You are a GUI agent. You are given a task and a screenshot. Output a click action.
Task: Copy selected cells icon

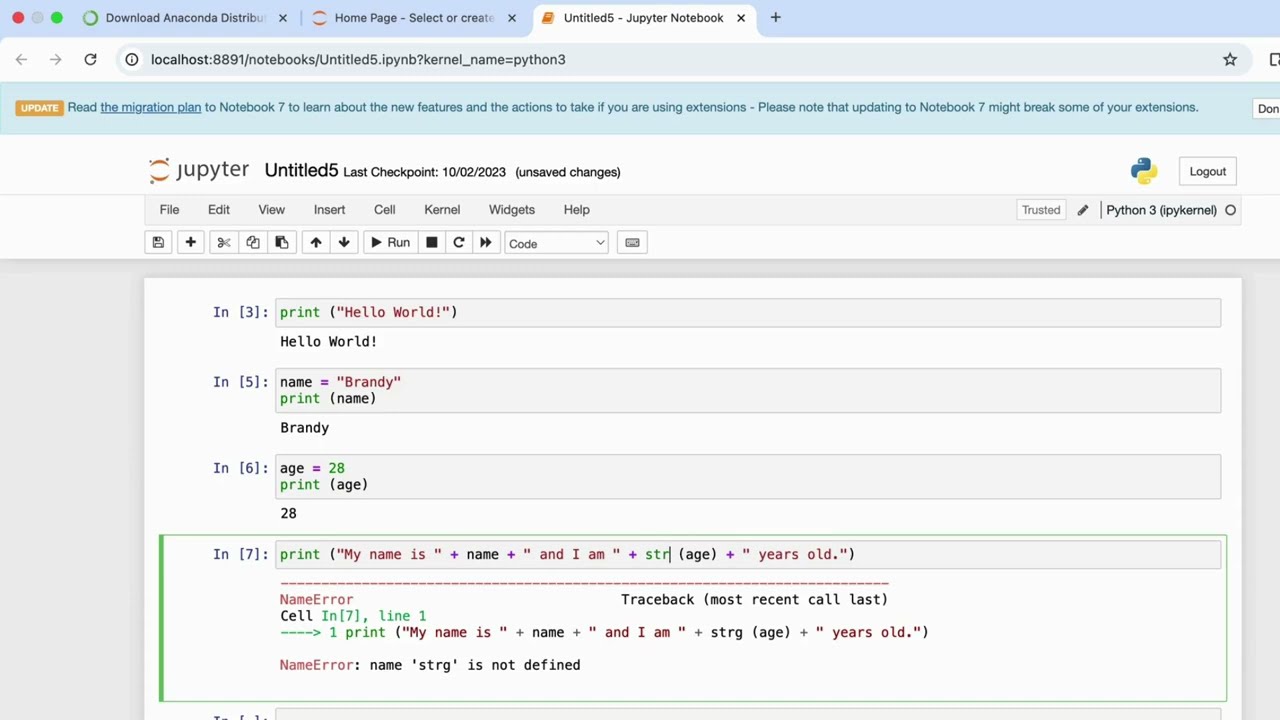pos(253,242)
